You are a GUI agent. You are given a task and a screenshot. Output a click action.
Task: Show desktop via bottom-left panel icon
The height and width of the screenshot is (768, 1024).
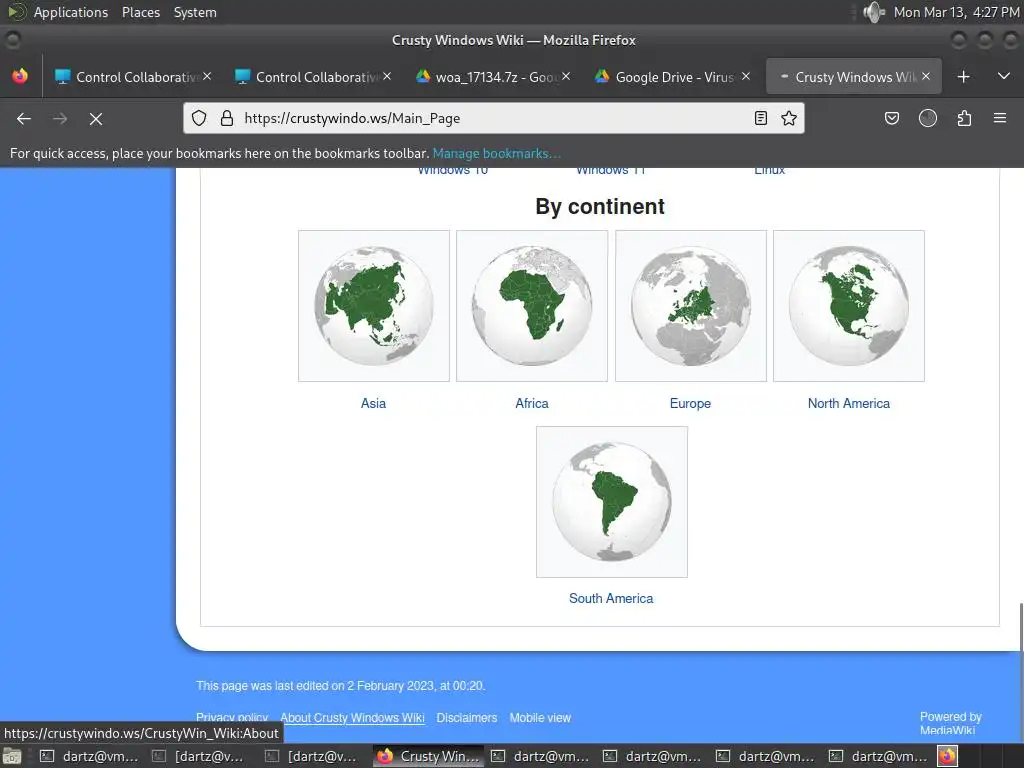12,756
